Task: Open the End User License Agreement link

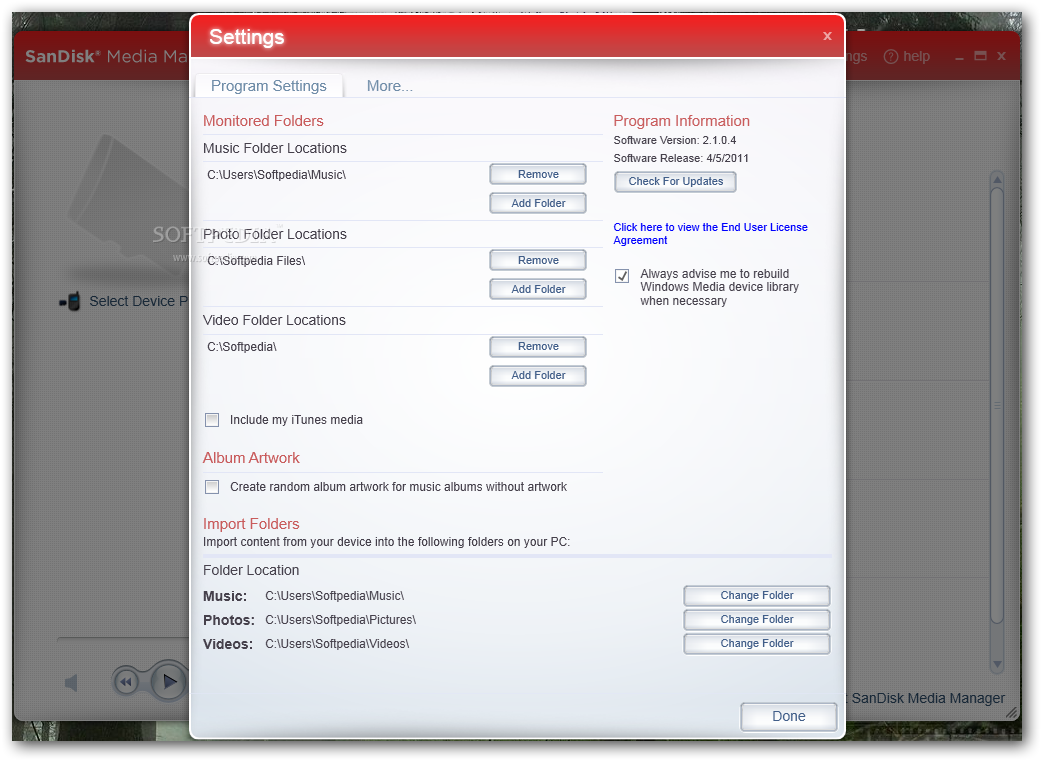Action: (710, 234)
